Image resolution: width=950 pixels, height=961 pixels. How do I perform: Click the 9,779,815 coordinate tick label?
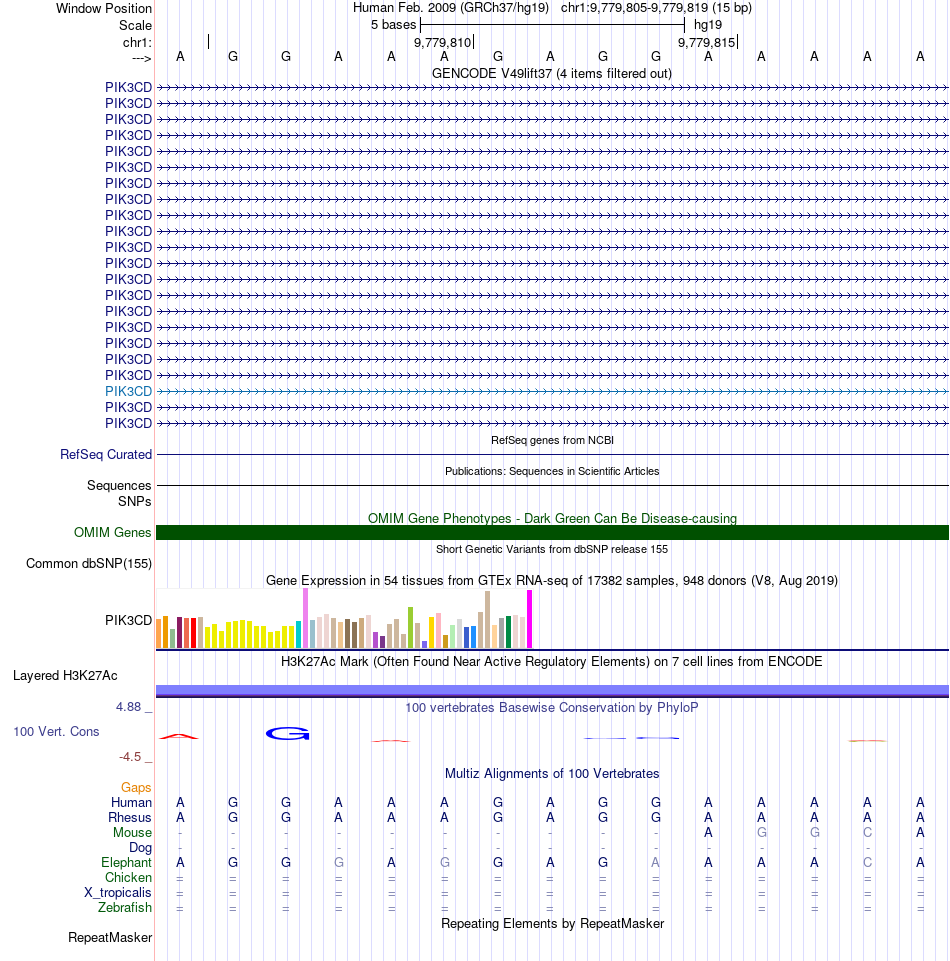[x=706, y=42]
